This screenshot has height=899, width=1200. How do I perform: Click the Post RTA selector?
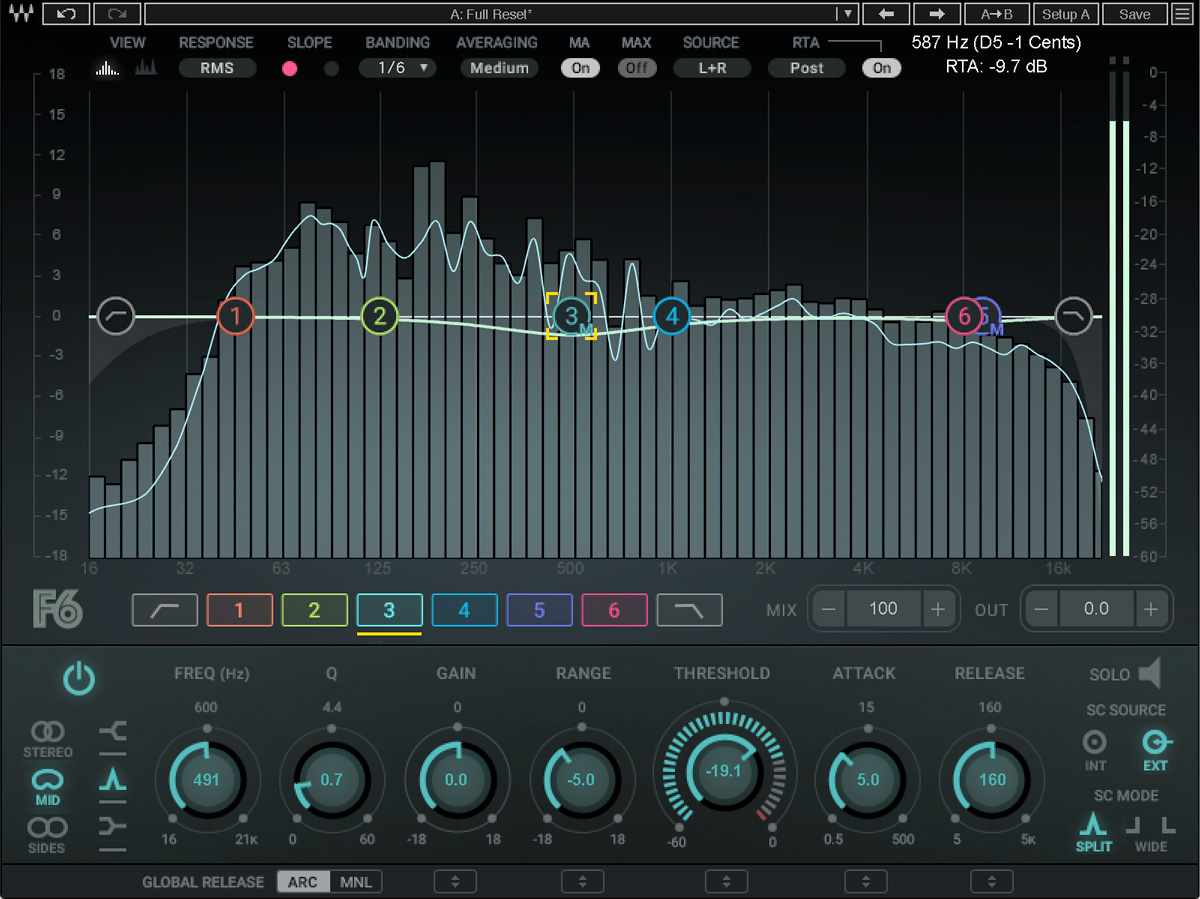click(806, 68)
